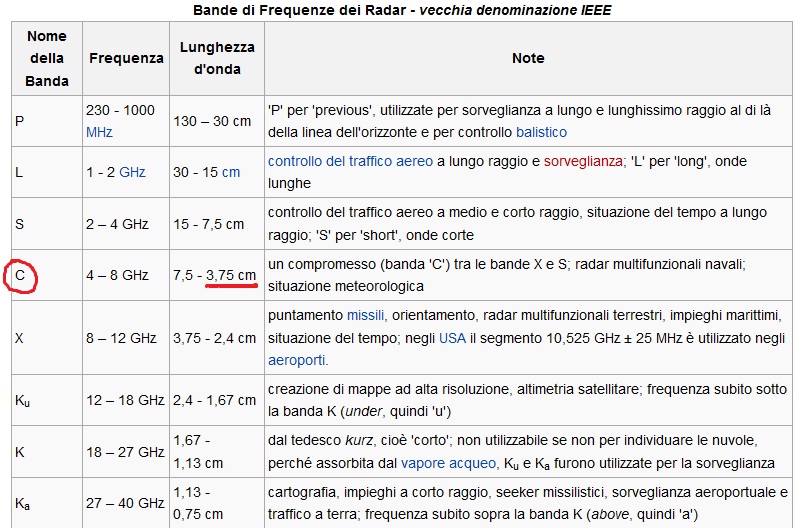Click the '230 - 1000' frequency text
Screen dimensions: 797x528
click(120, 110)
